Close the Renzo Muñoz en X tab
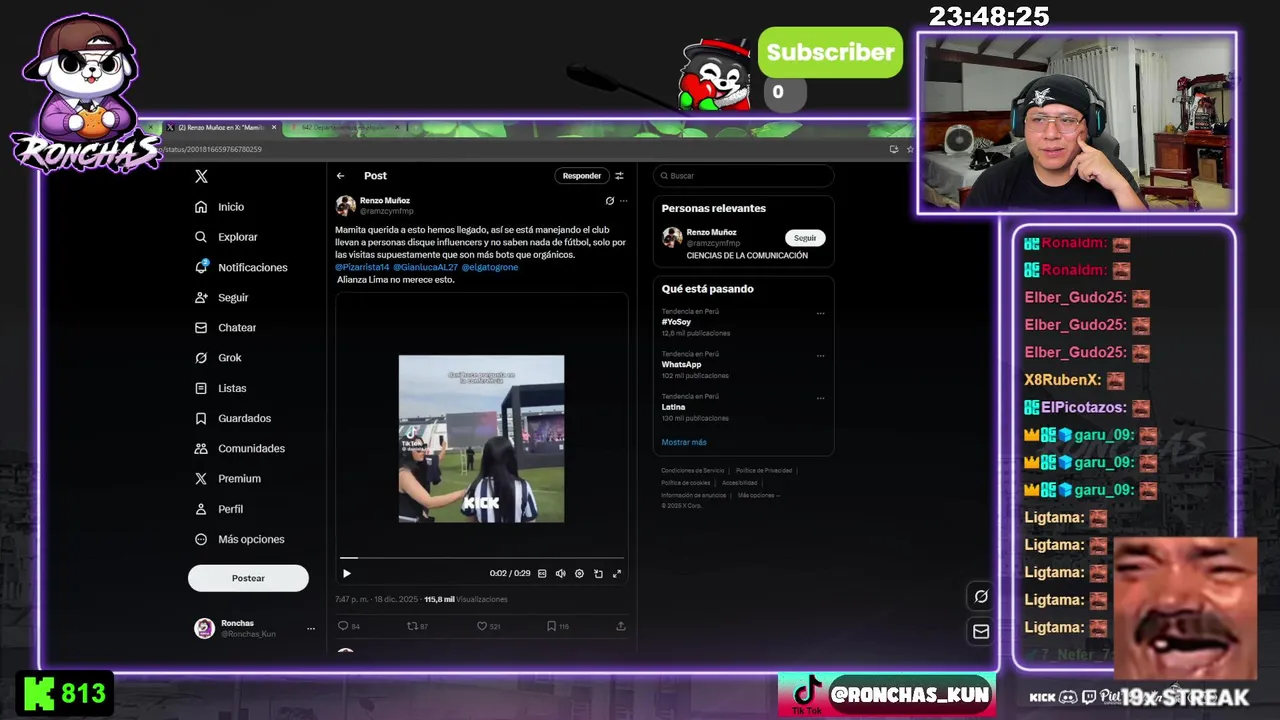This screenshot has width=1280, height=720. (x=272, y=128)
